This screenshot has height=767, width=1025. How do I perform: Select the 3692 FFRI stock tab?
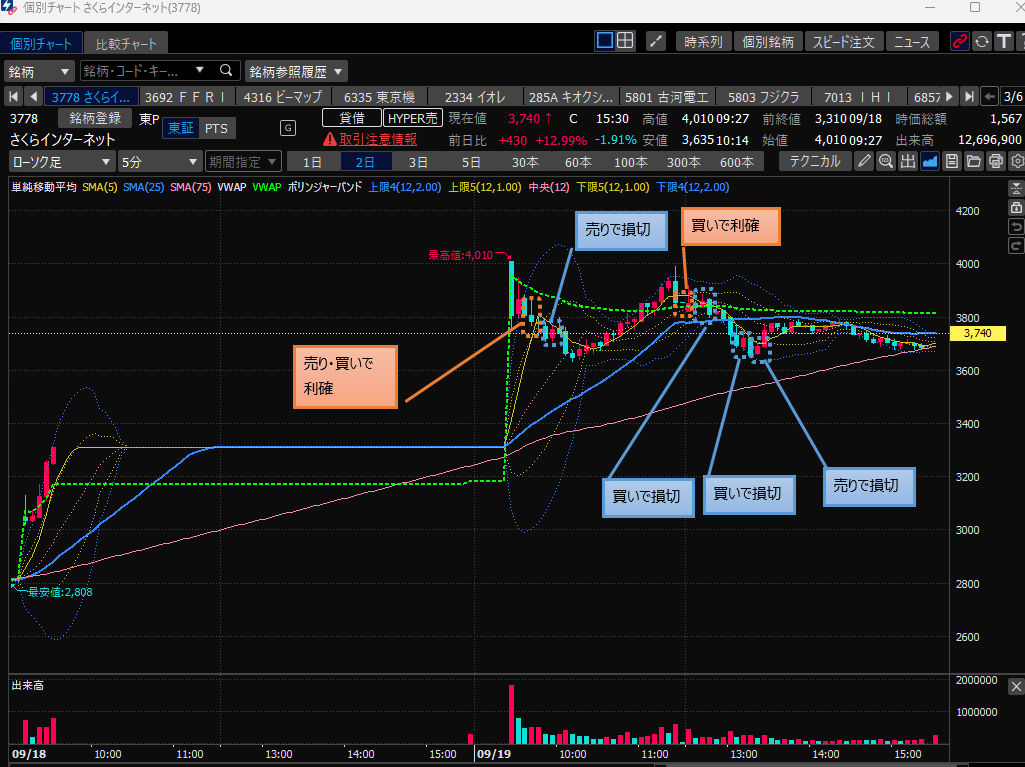tap(184, 97)
